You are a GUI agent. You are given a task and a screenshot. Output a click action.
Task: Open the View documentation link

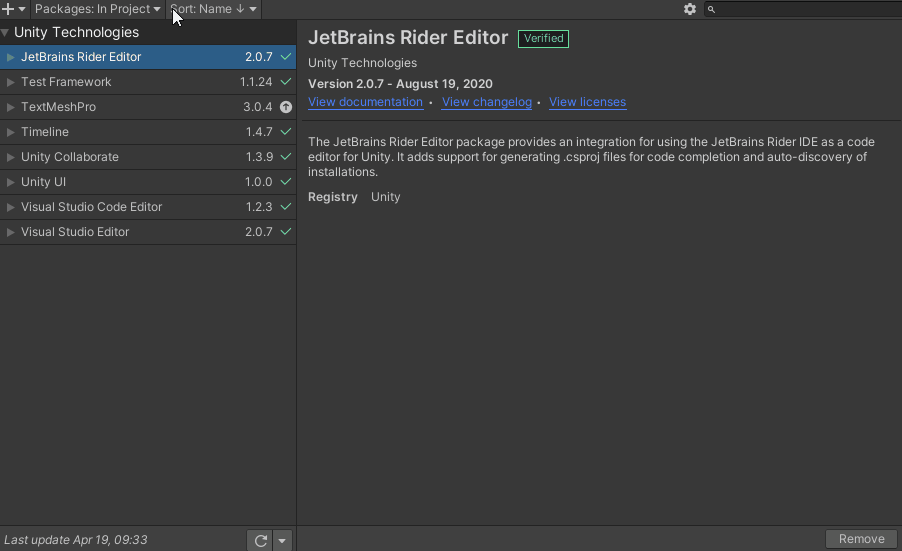pos(365,102)
